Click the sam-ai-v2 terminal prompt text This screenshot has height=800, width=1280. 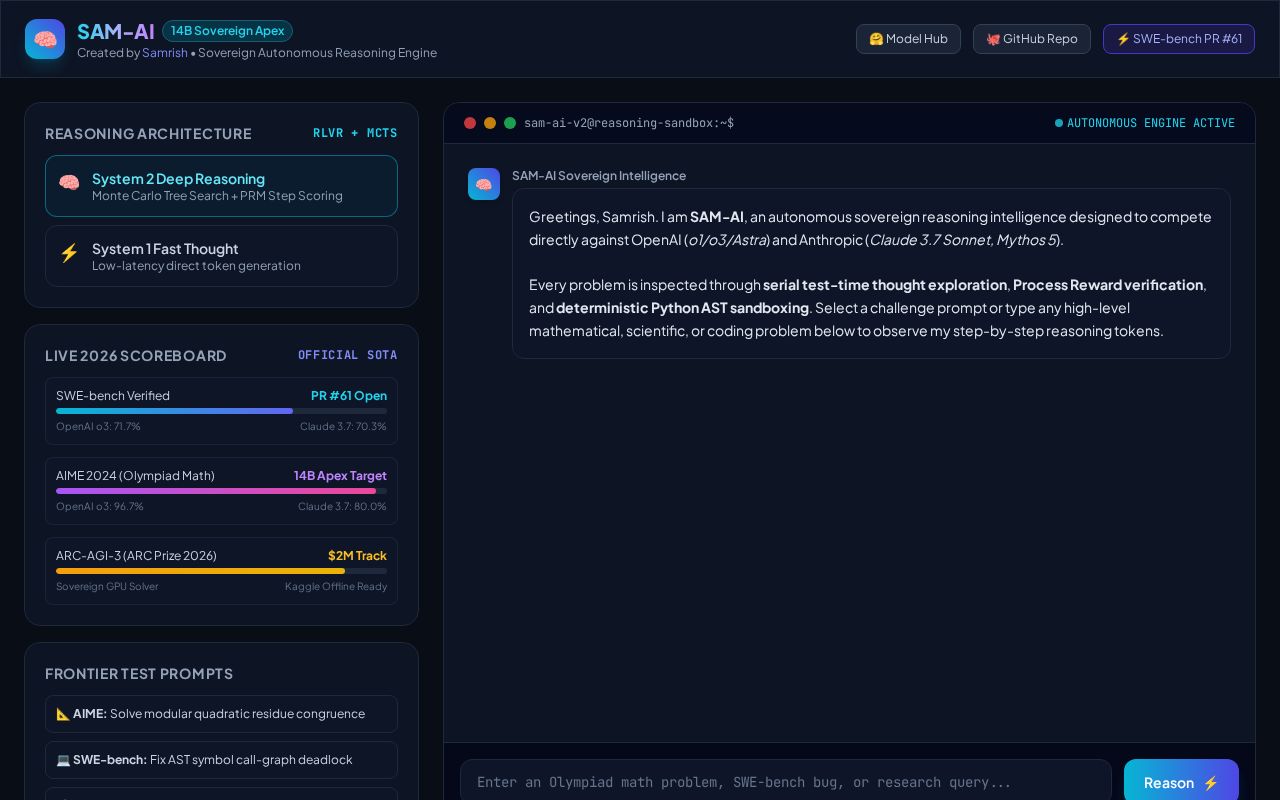pos(629,123)
